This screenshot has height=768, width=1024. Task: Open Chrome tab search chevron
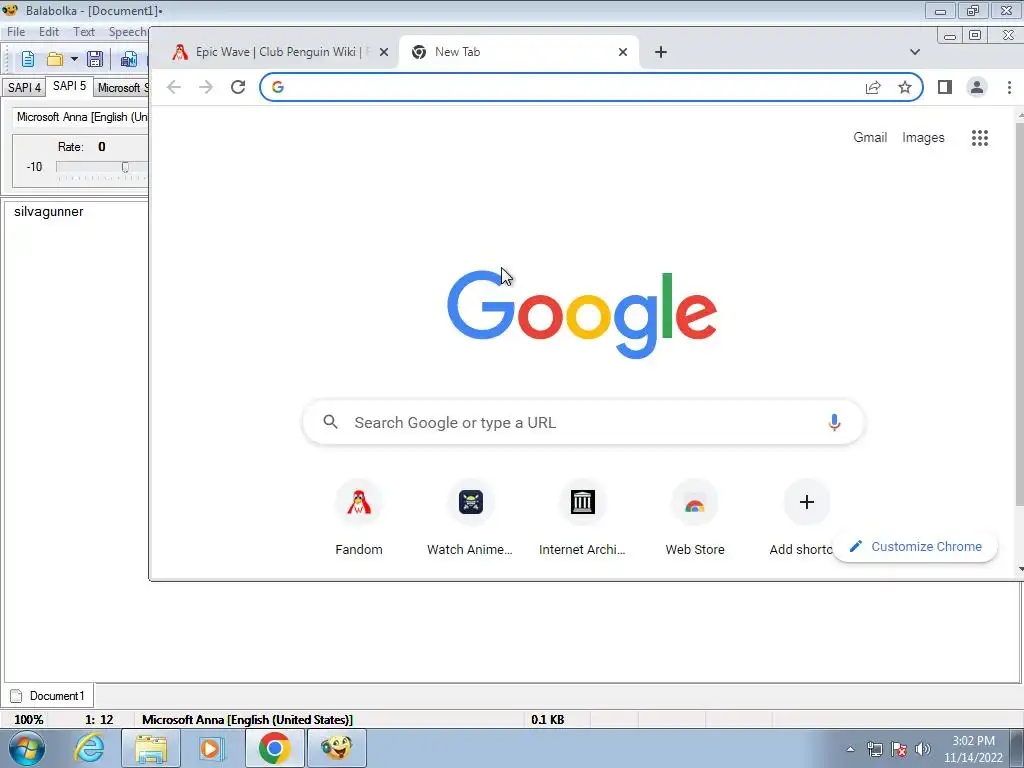(x=915, y=52)
